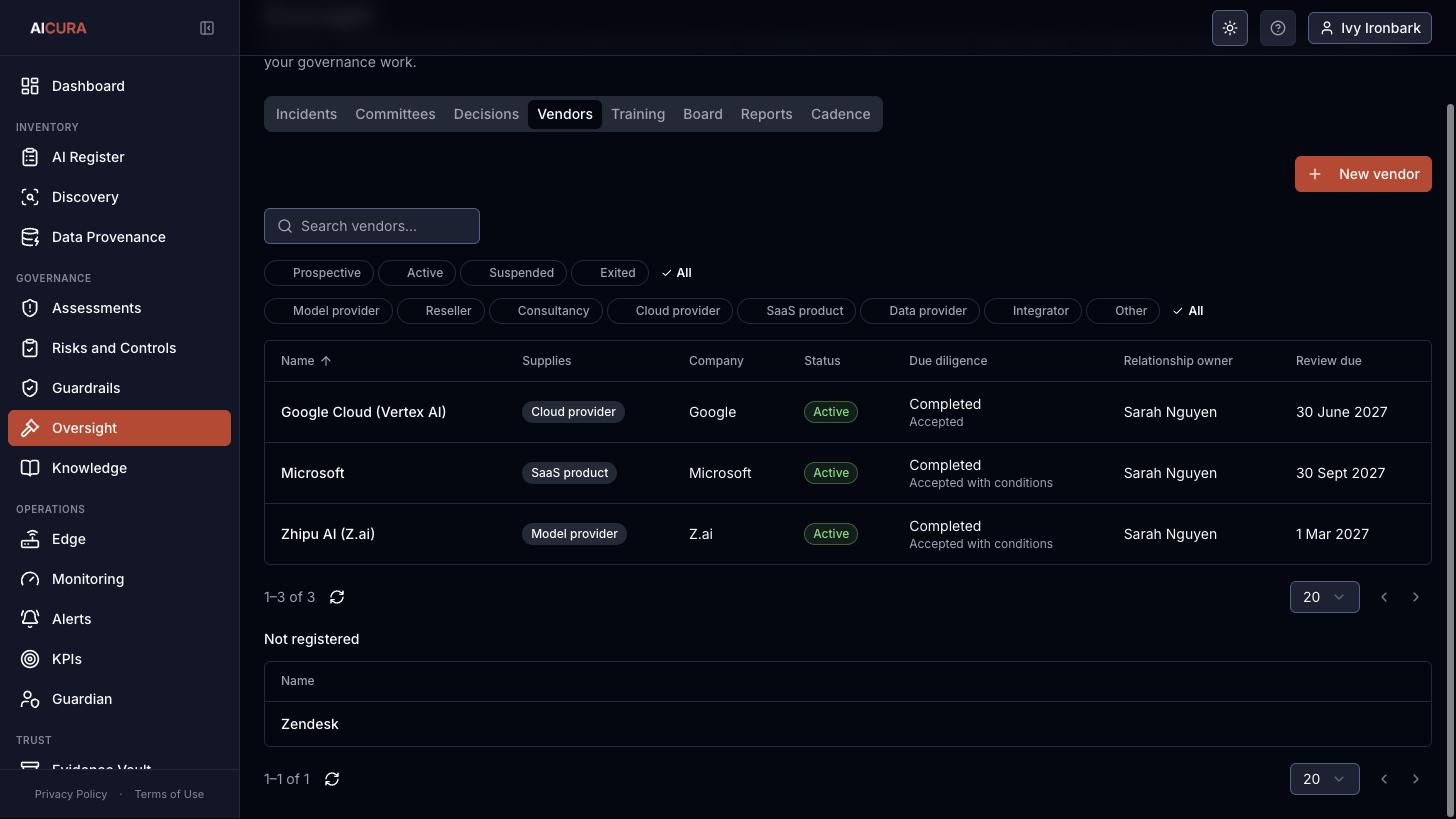Sort vendors by Name column
The image size is (1456, 819).
tap(306, 361)
